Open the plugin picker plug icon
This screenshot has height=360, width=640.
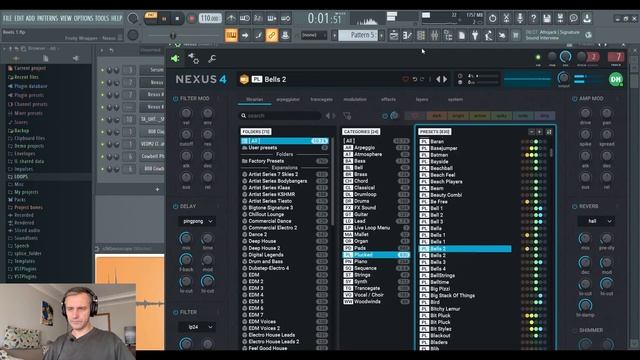[x=475, y=36]
